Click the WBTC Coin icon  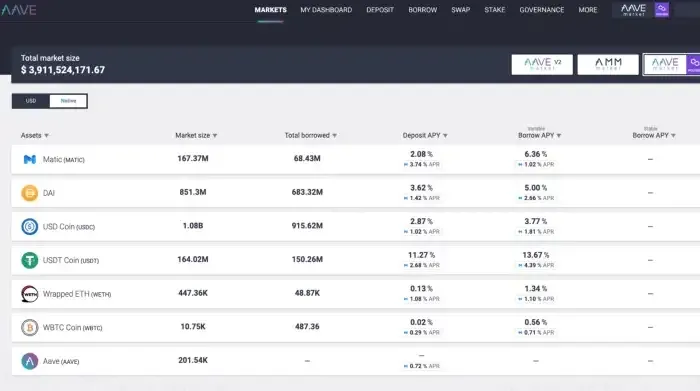click(x=29, y=327)
